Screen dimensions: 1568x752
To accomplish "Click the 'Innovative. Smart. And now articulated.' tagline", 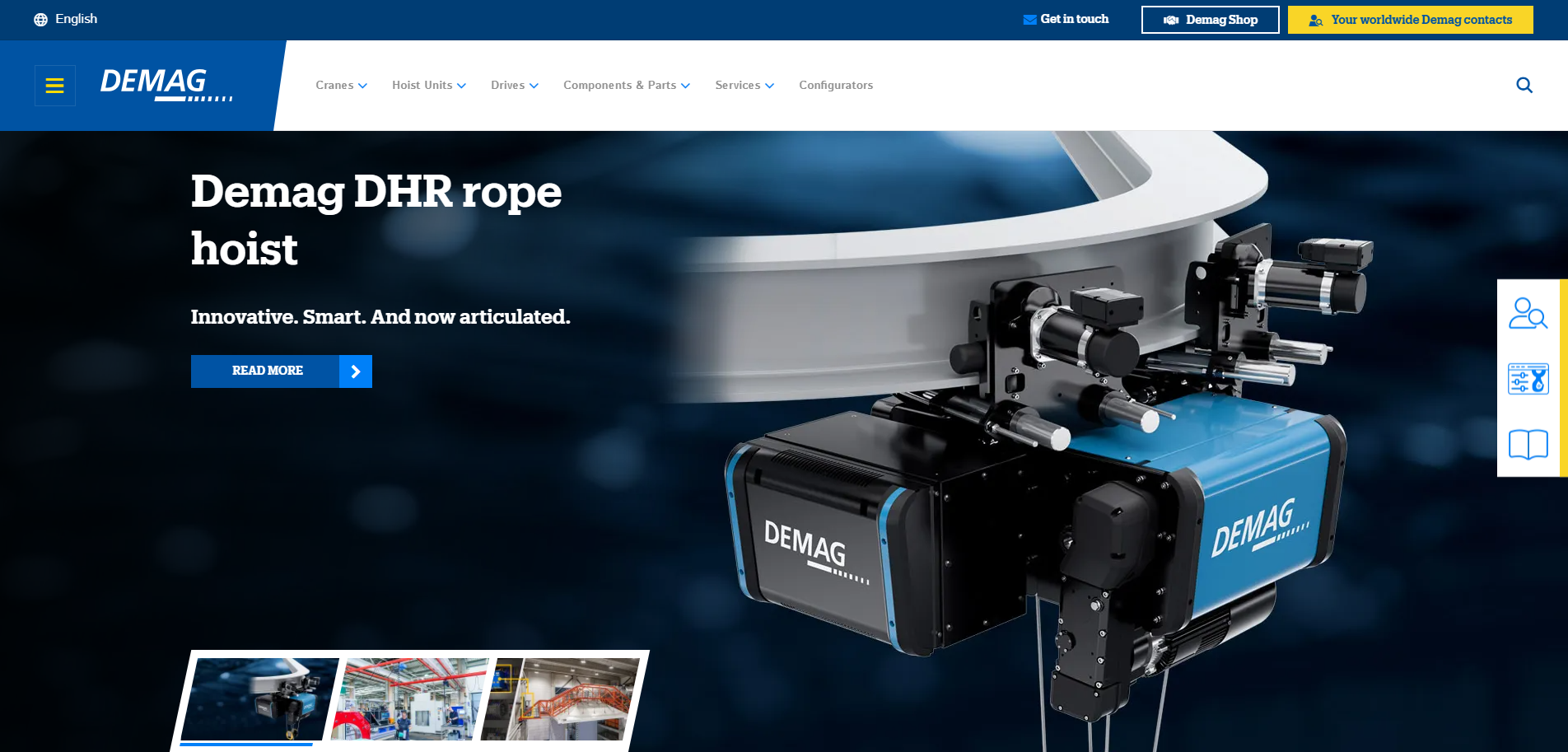I will tap(380, 317).
